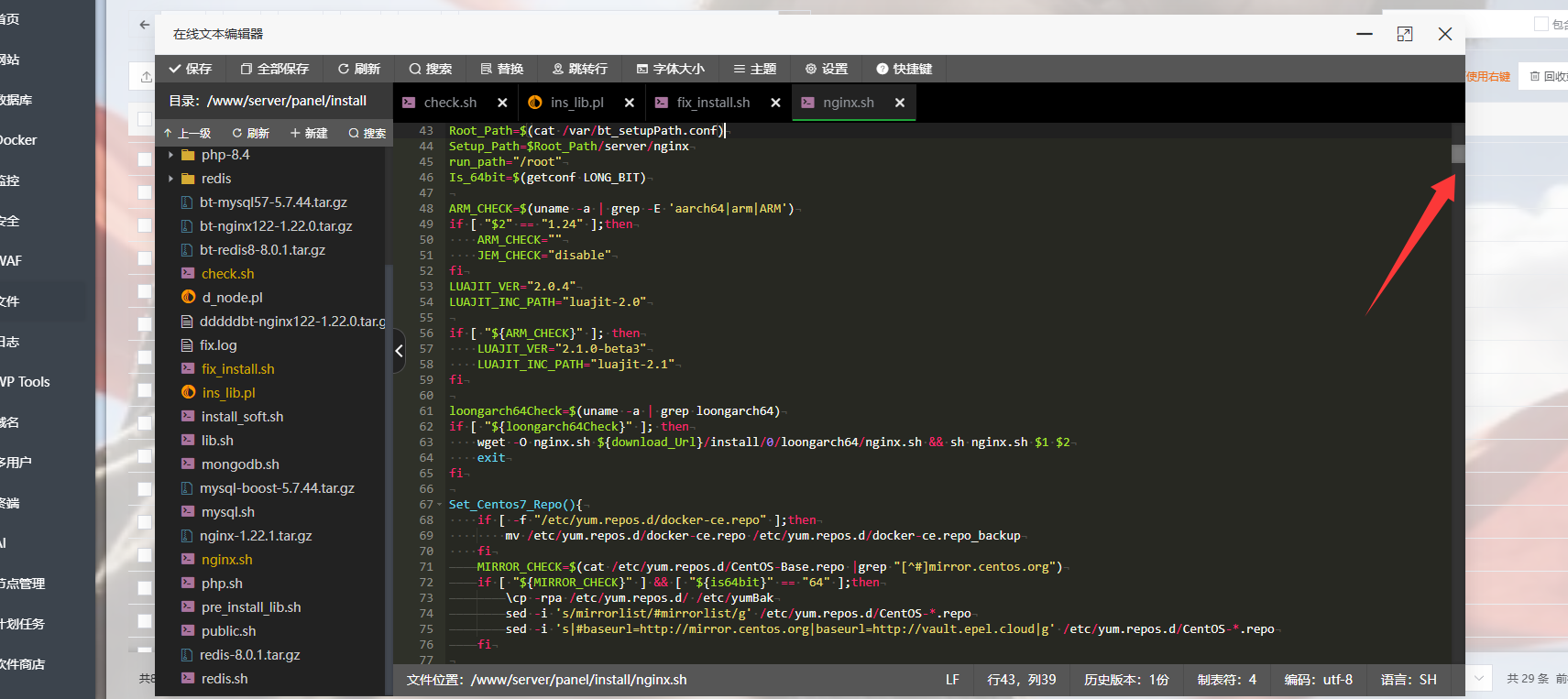Switch to the check.sh tab

coord(450,103)
